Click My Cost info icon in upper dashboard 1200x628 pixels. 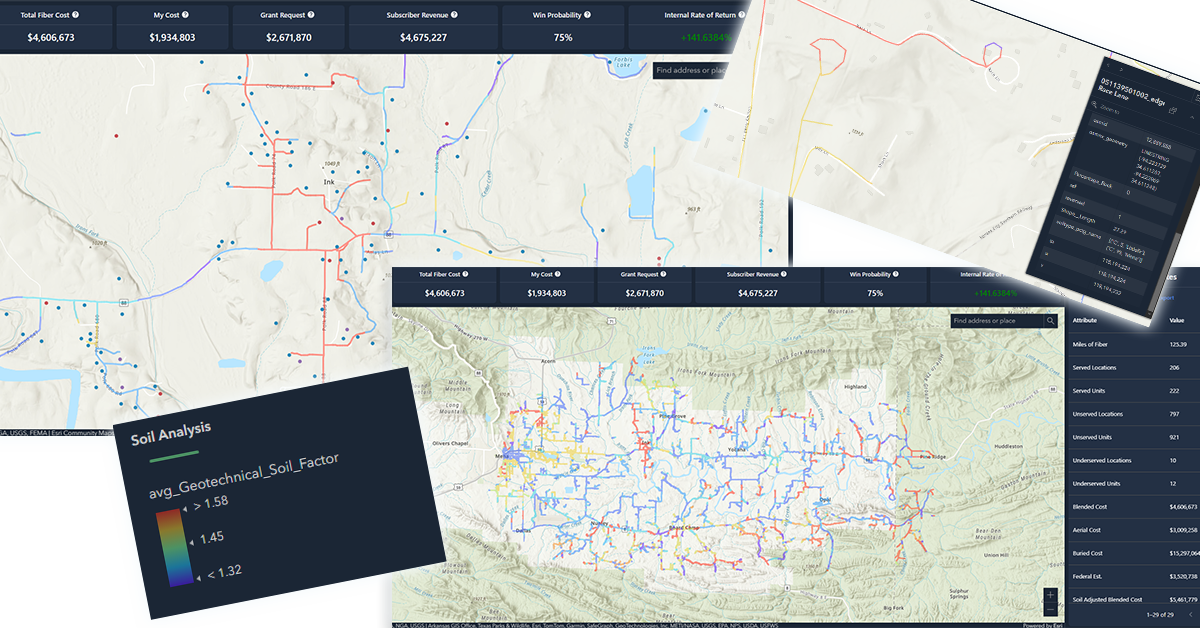click(185, 16)
